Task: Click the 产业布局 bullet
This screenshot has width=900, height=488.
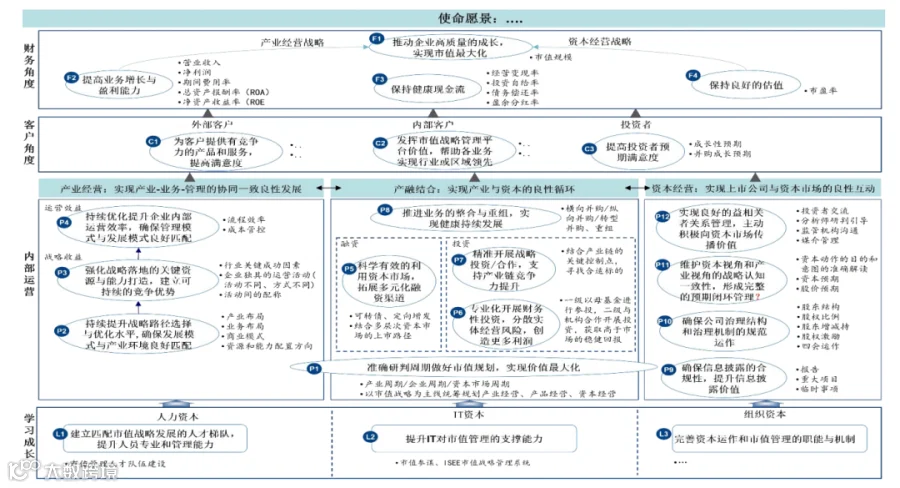Action: pyautogui.click(x=243, y=316)
